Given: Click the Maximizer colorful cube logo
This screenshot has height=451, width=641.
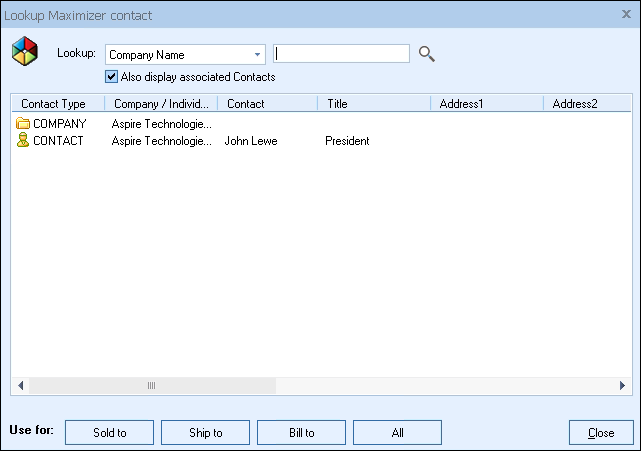Looking at the screenshot, I should [x=25, y=54].
